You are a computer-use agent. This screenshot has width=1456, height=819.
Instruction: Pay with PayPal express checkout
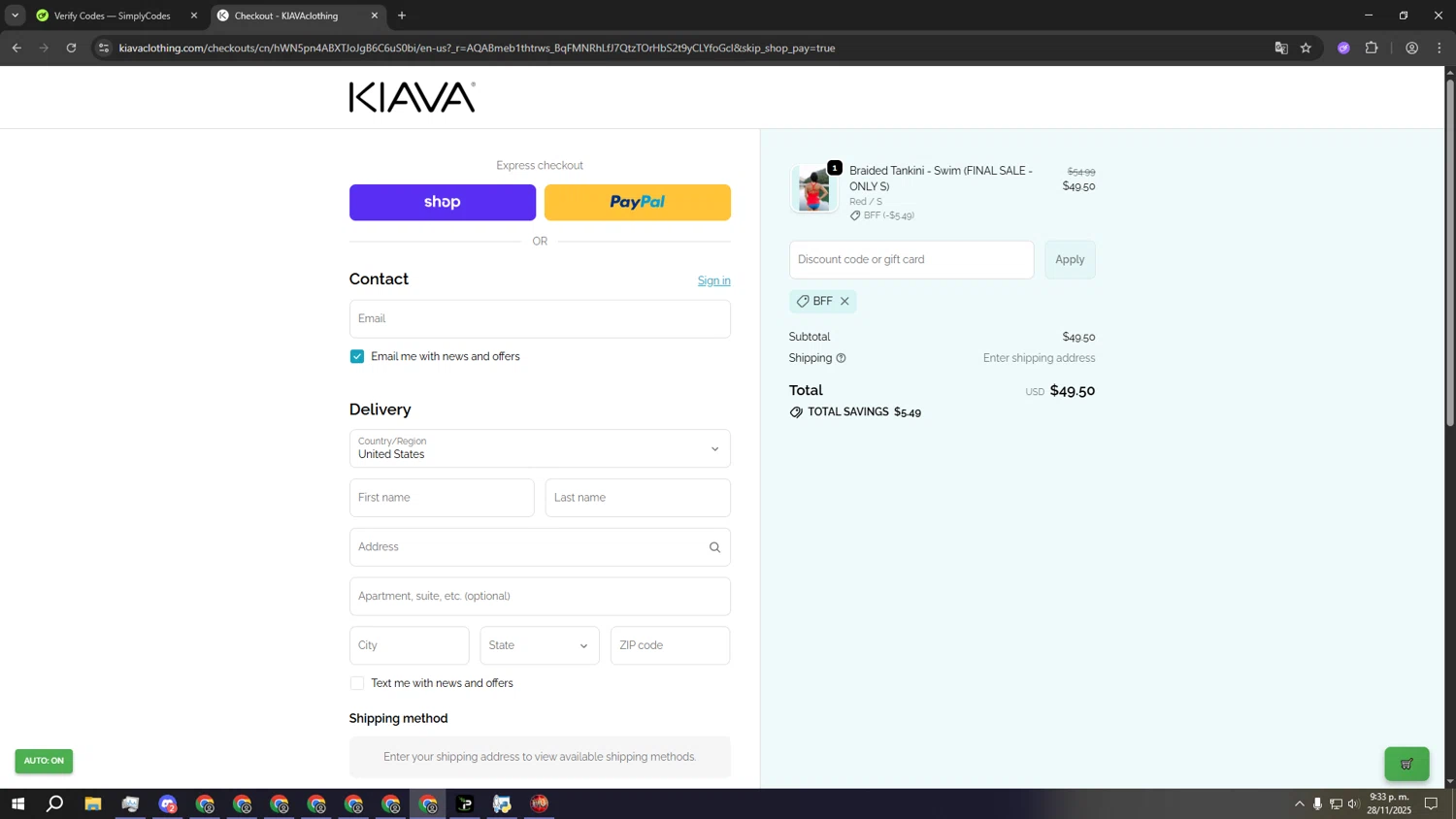click(x=638, y=203)
